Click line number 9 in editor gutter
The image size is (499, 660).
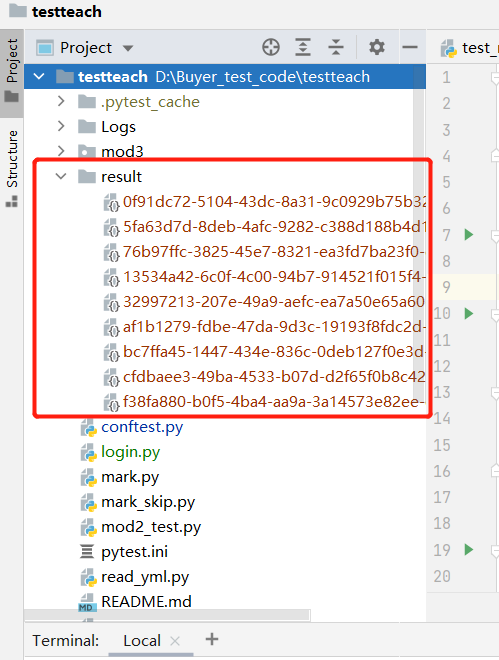tap(446, 287)
